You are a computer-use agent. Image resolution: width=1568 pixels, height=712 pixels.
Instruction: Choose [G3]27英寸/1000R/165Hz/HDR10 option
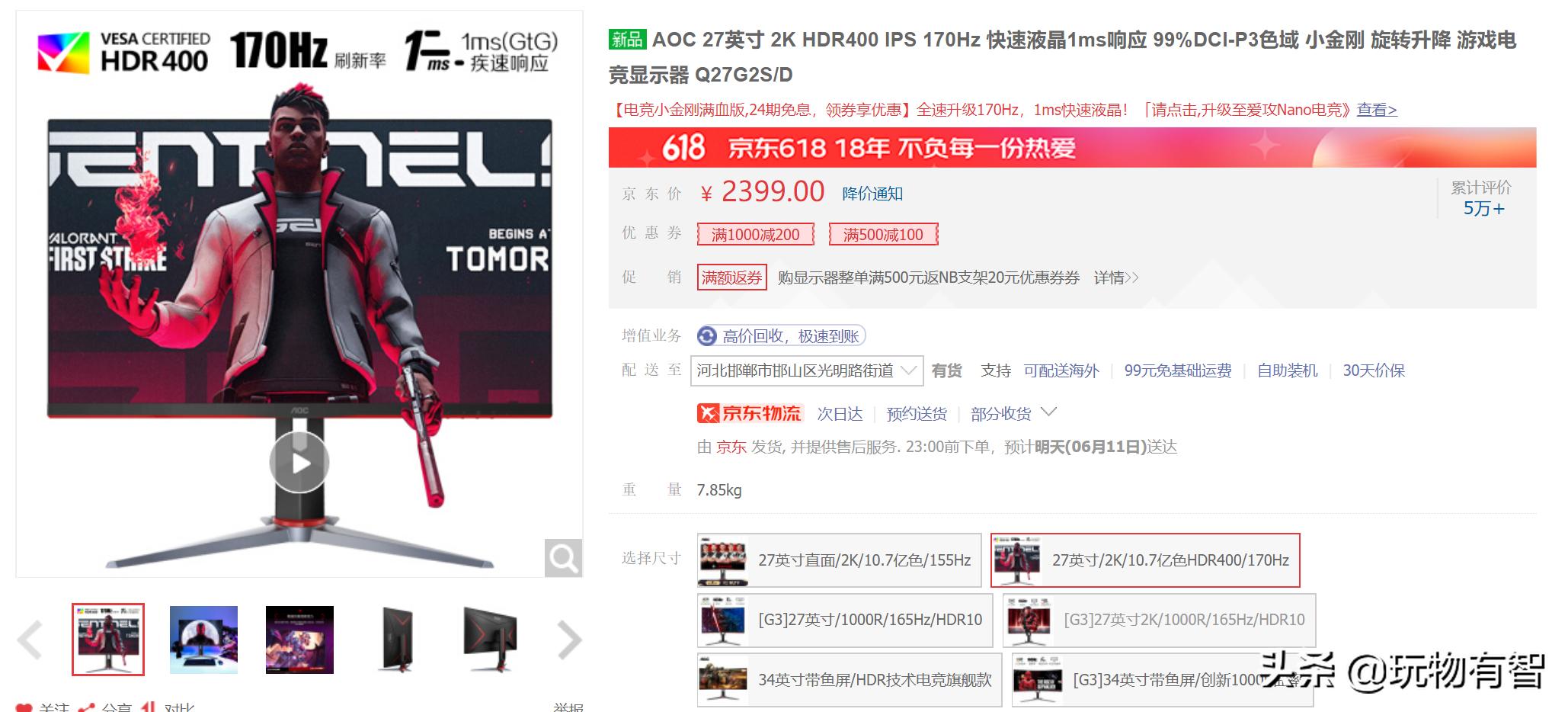coord(845,620)
